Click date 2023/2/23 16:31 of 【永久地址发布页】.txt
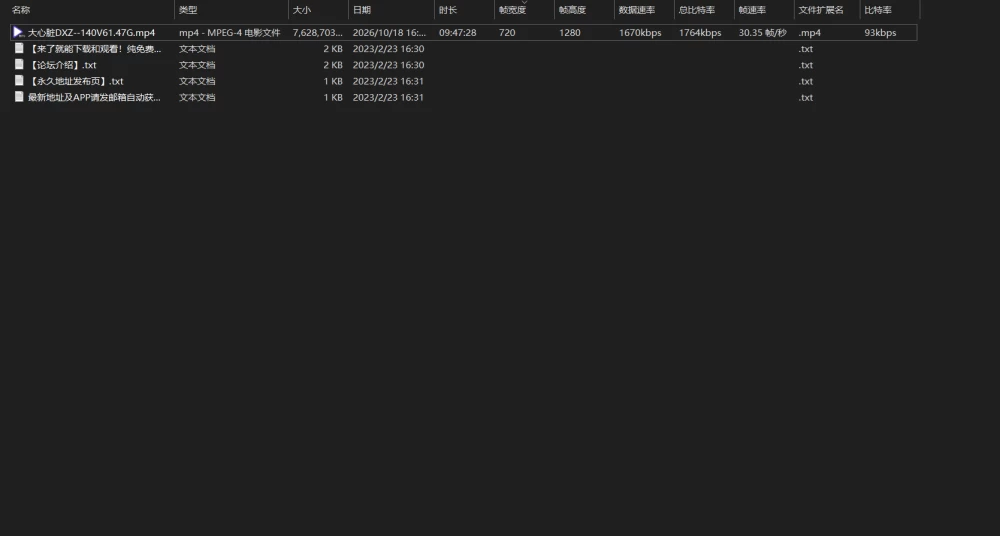The height and width of the screenshot is (536, 1000). pos(388,81)
